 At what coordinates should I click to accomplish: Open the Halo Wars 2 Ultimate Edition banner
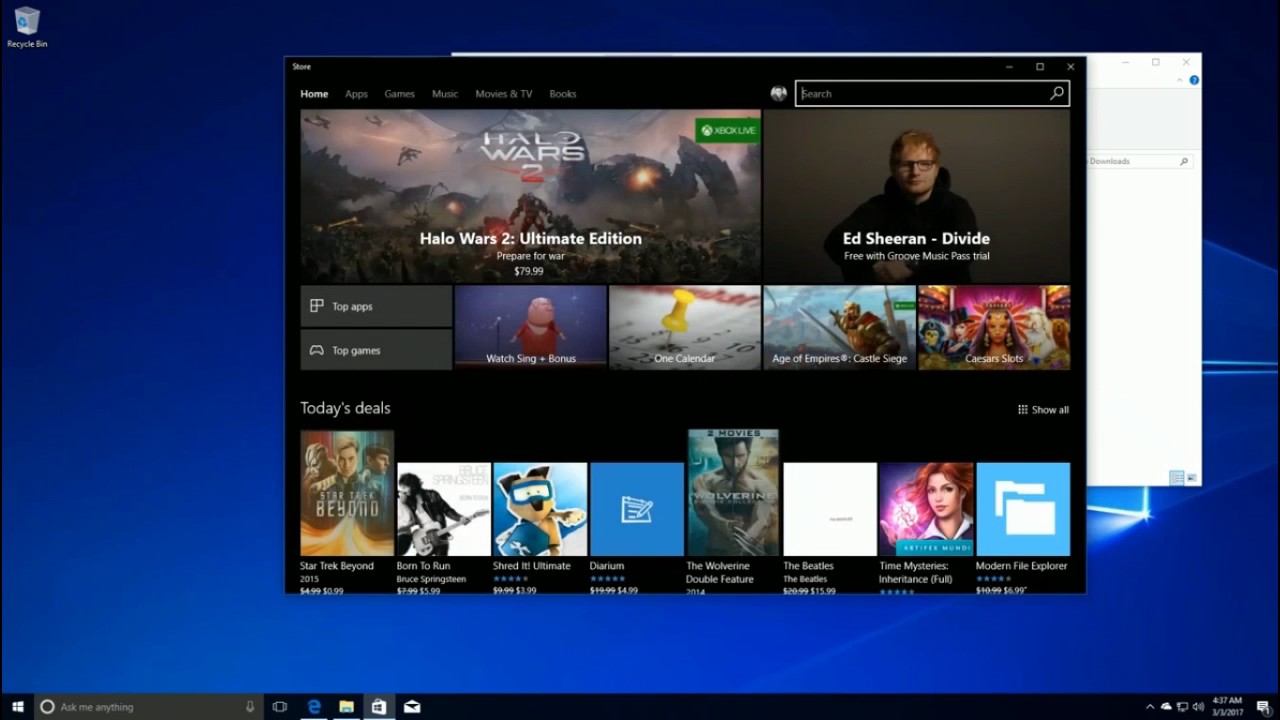pos(530,196)
